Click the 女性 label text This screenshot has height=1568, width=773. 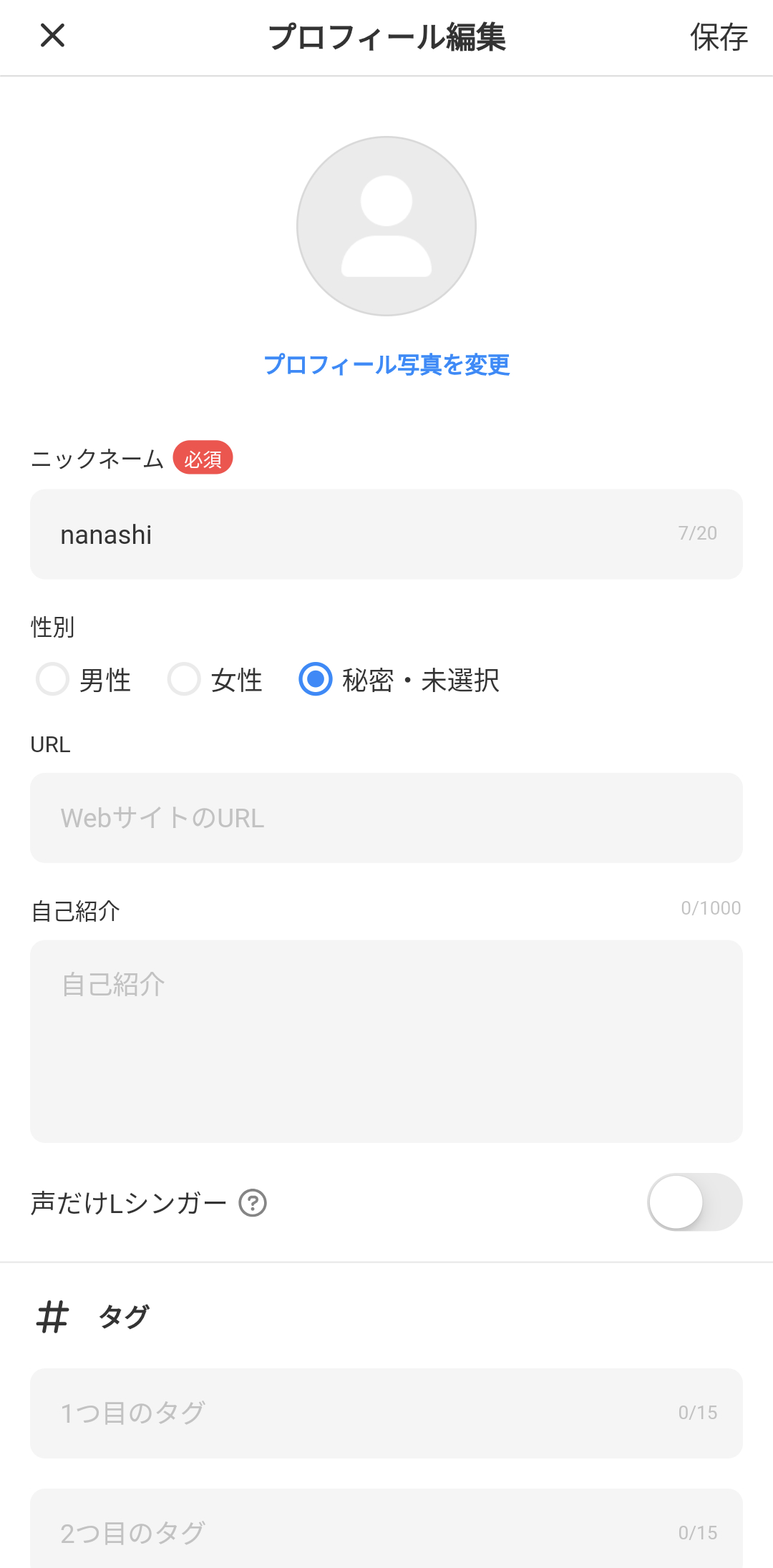[x=237, y=680]
